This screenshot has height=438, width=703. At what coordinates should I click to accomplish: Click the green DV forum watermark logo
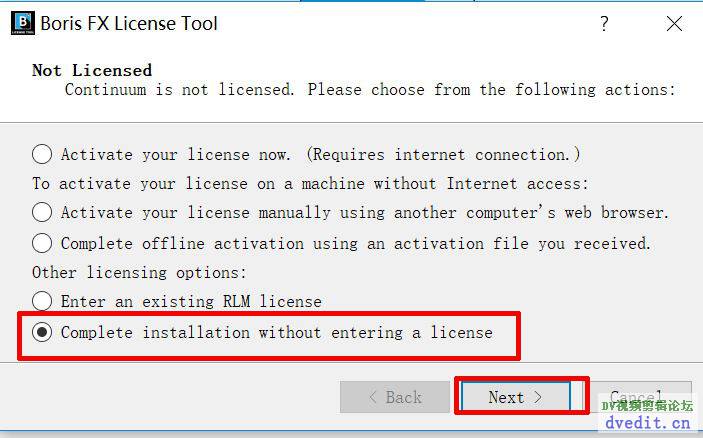tap(648, 405)
